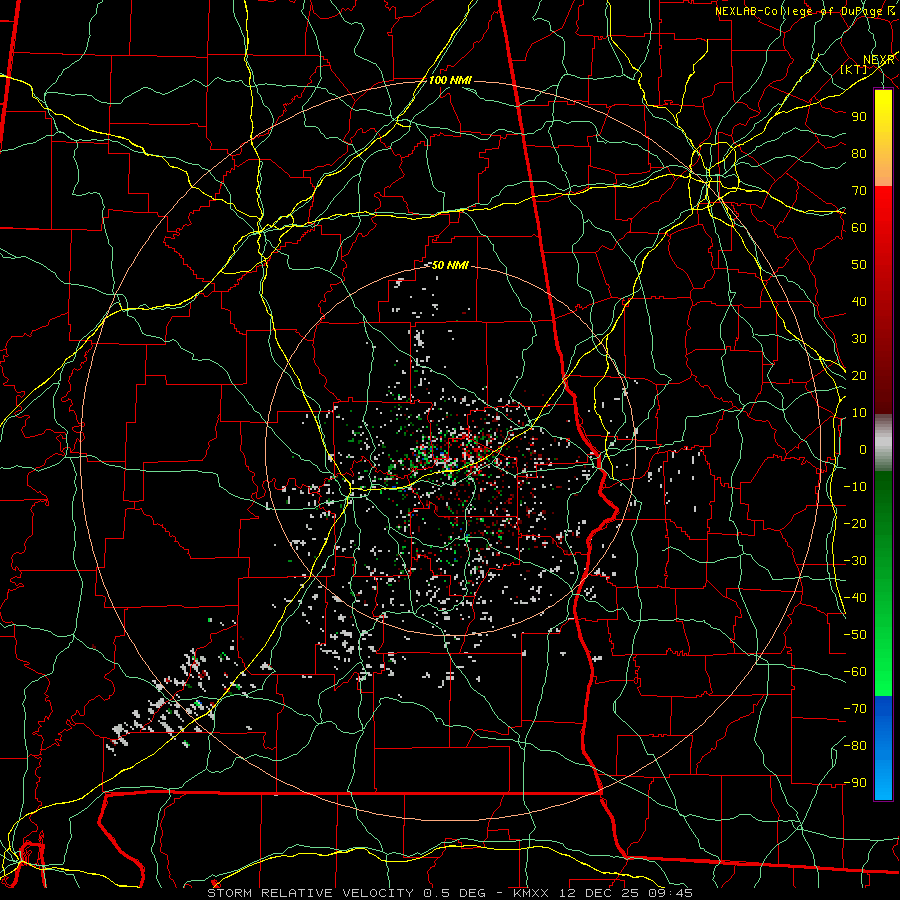The height and width of the screenshot is (900, 900).
Task: Select the -30 value on the velocity scale
Action: click(855, 561)
